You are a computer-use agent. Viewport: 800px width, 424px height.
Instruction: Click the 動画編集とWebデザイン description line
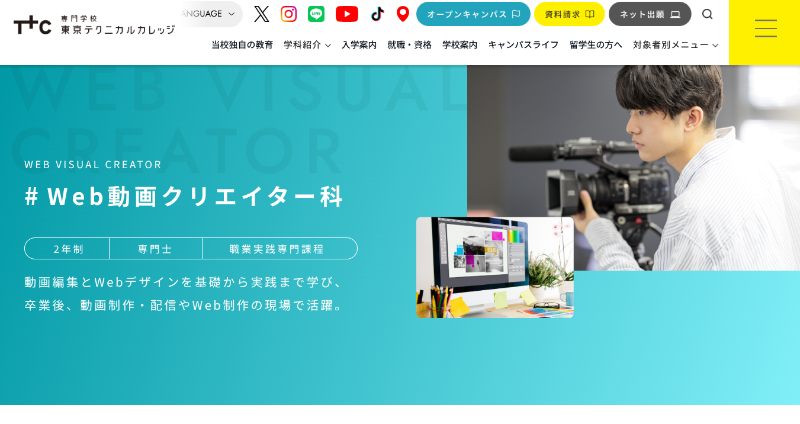coord(184,282)
